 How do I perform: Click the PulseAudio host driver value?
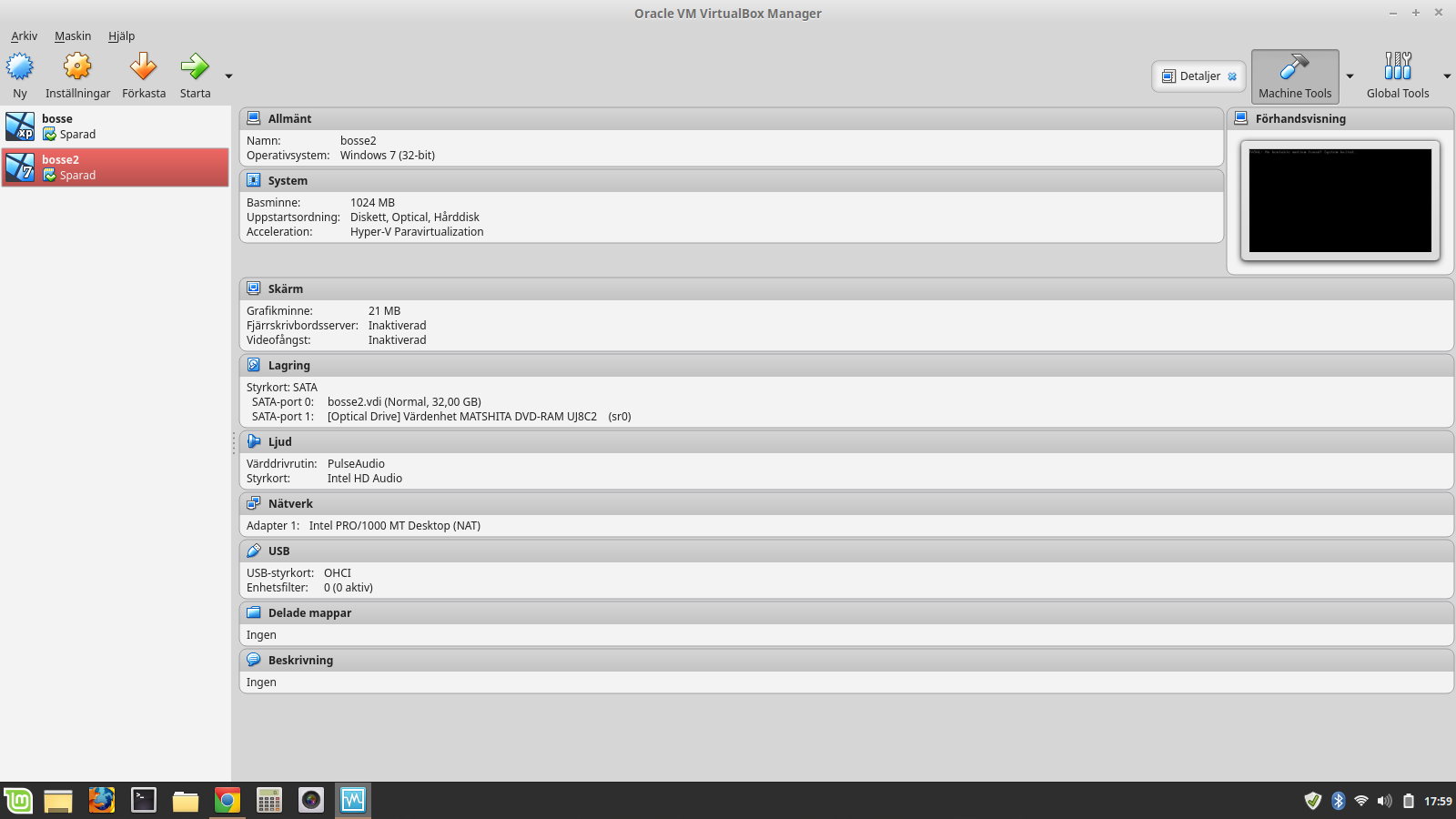pos(356,464)
